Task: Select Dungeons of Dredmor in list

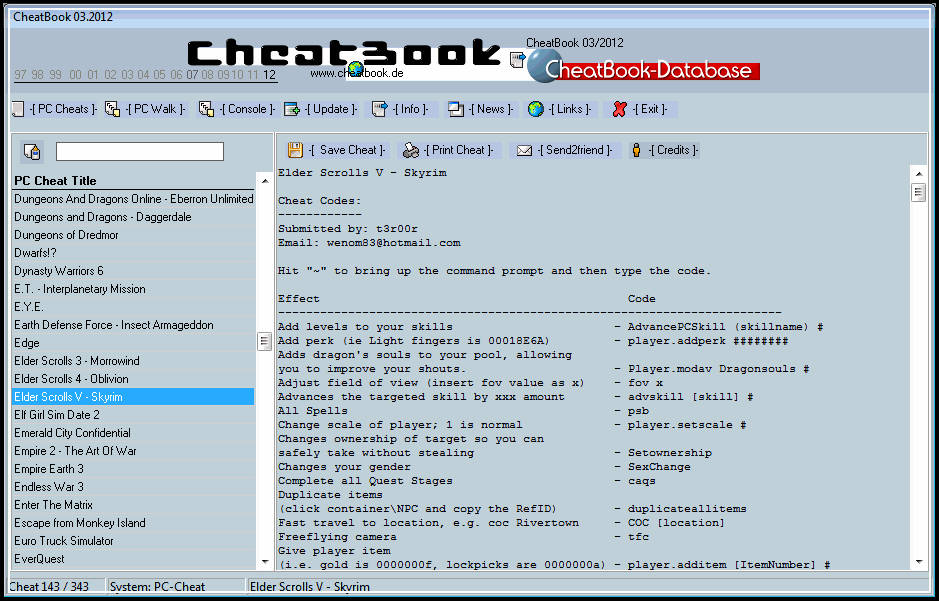Action: [134, 235]
